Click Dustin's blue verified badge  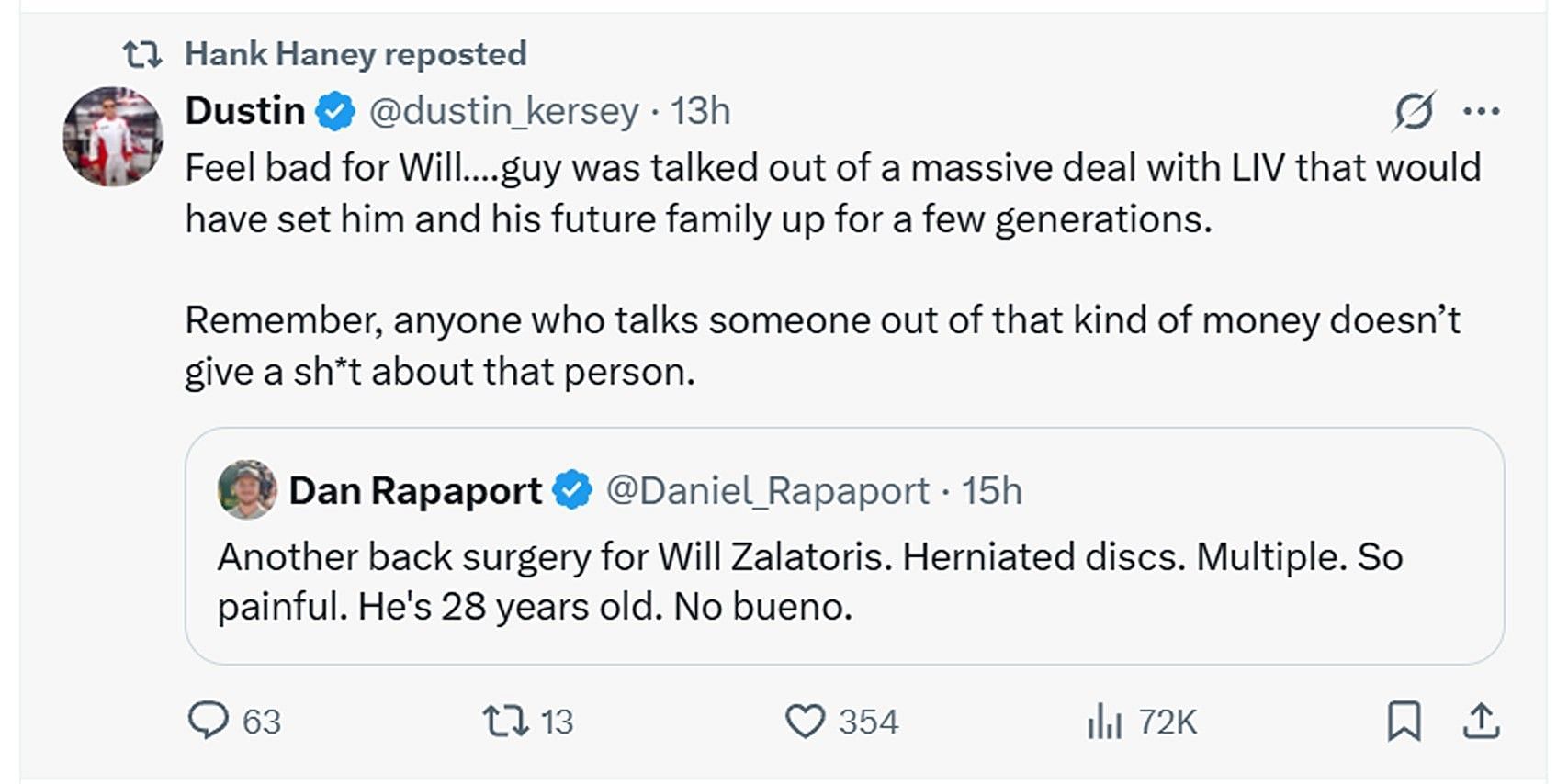335,112
